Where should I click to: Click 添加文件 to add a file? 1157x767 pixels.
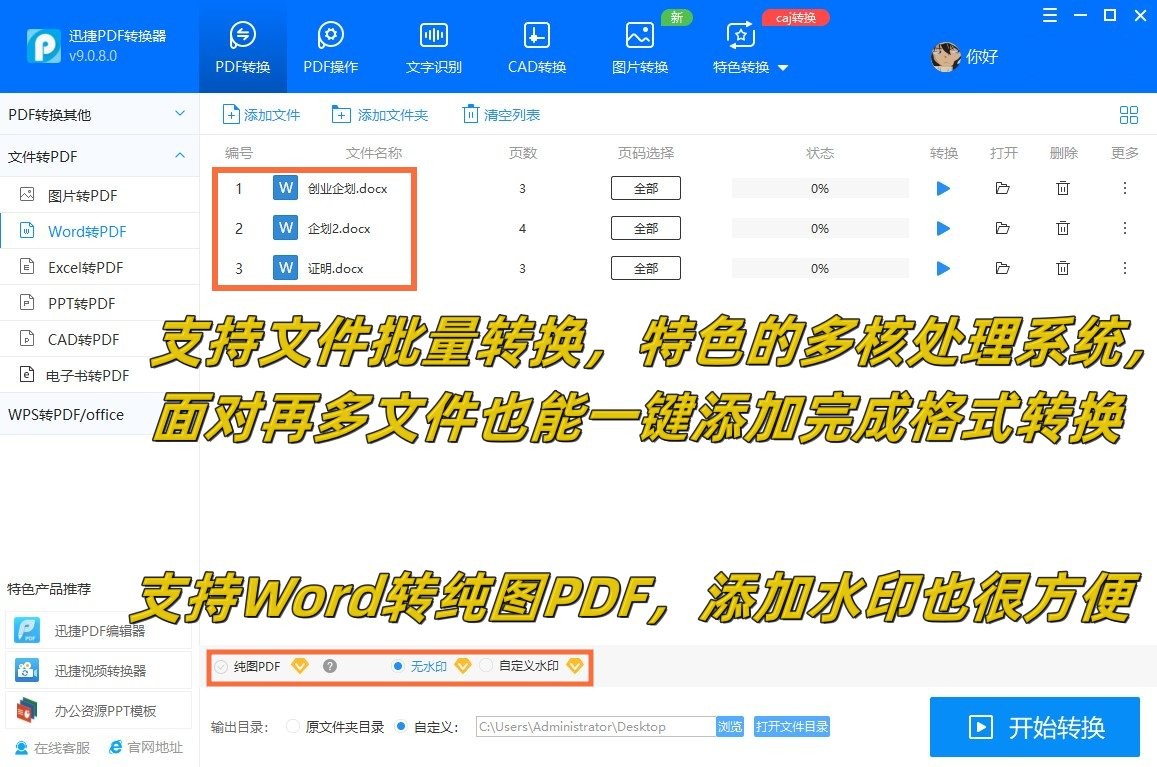tap(261, 114)
